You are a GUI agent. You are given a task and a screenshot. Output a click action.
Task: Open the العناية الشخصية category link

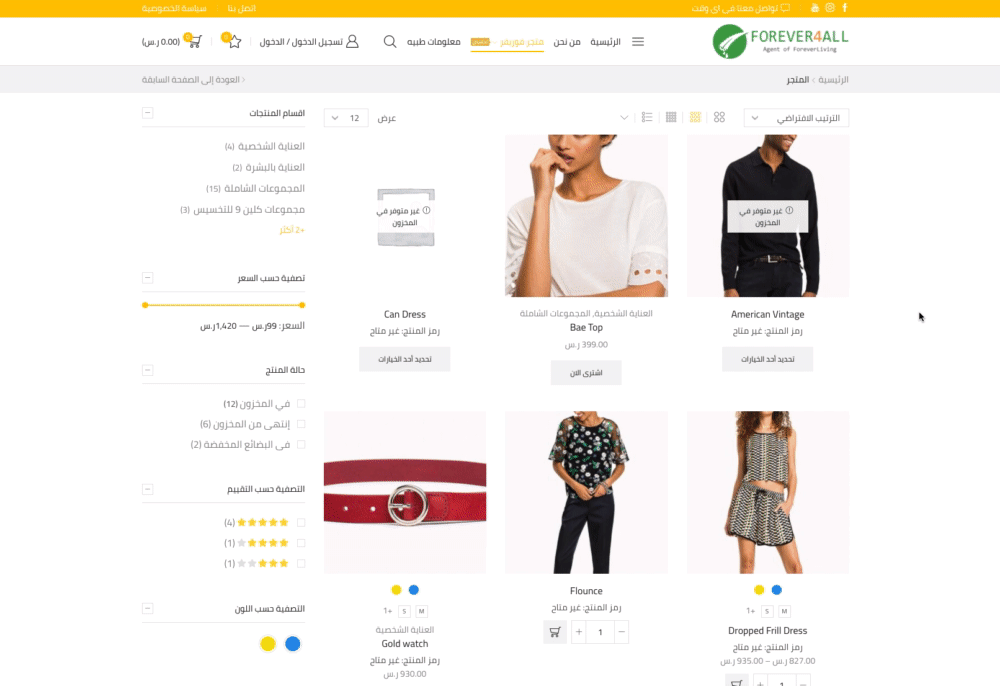(271, 146)
